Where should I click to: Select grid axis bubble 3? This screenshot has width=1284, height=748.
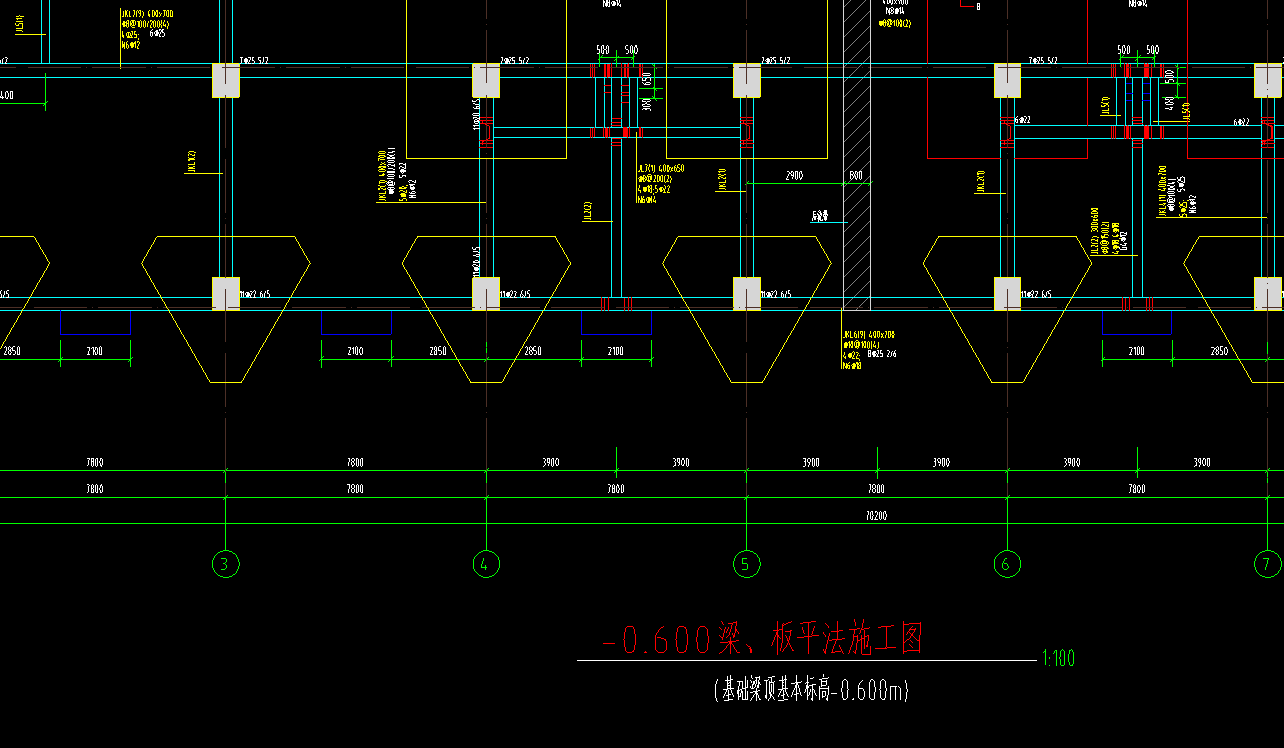pyautogui.click(x=225, y=564)
